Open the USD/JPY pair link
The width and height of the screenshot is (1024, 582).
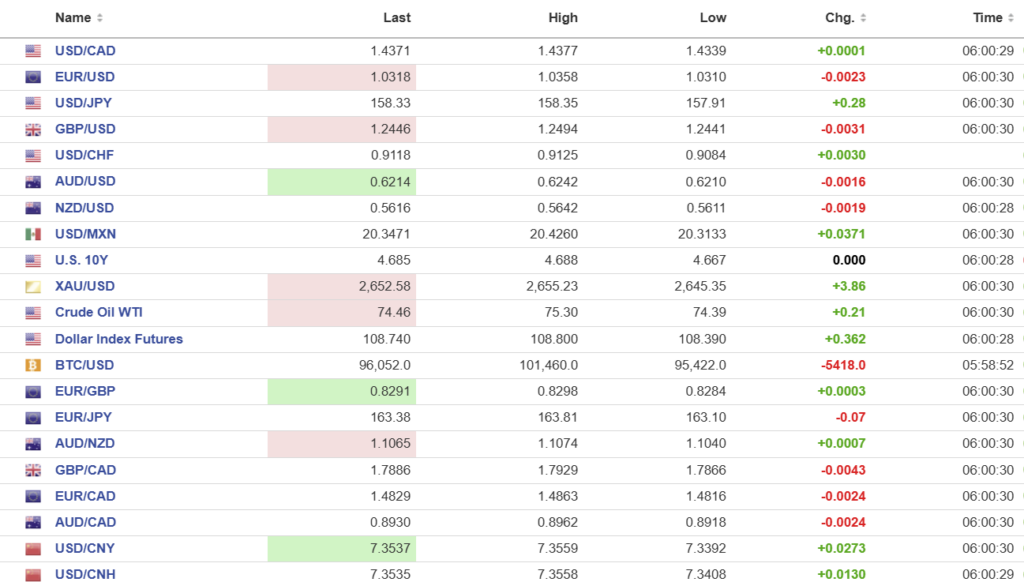click(84, 103)
